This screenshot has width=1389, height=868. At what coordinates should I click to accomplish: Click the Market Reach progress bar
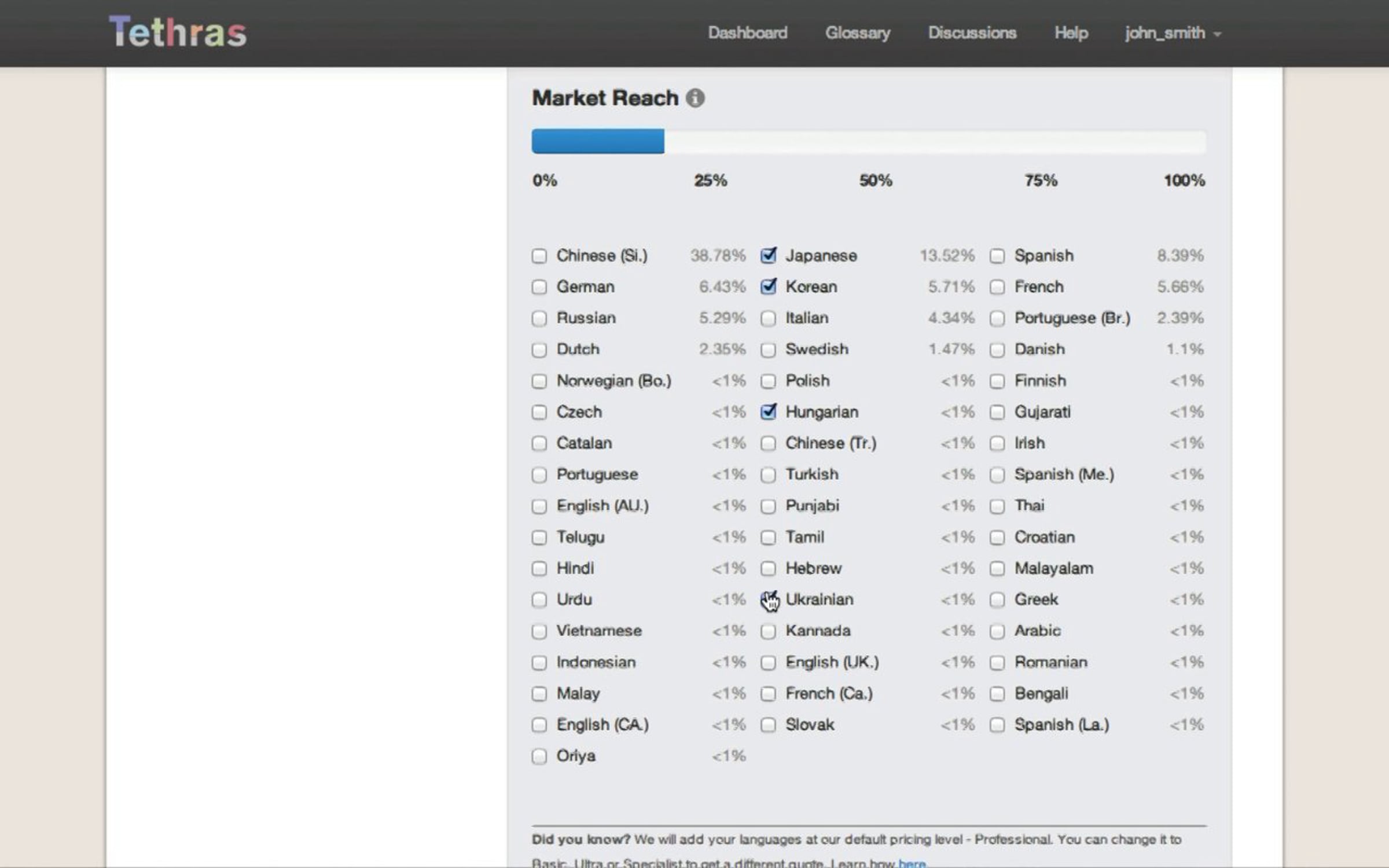click(868, 142)
